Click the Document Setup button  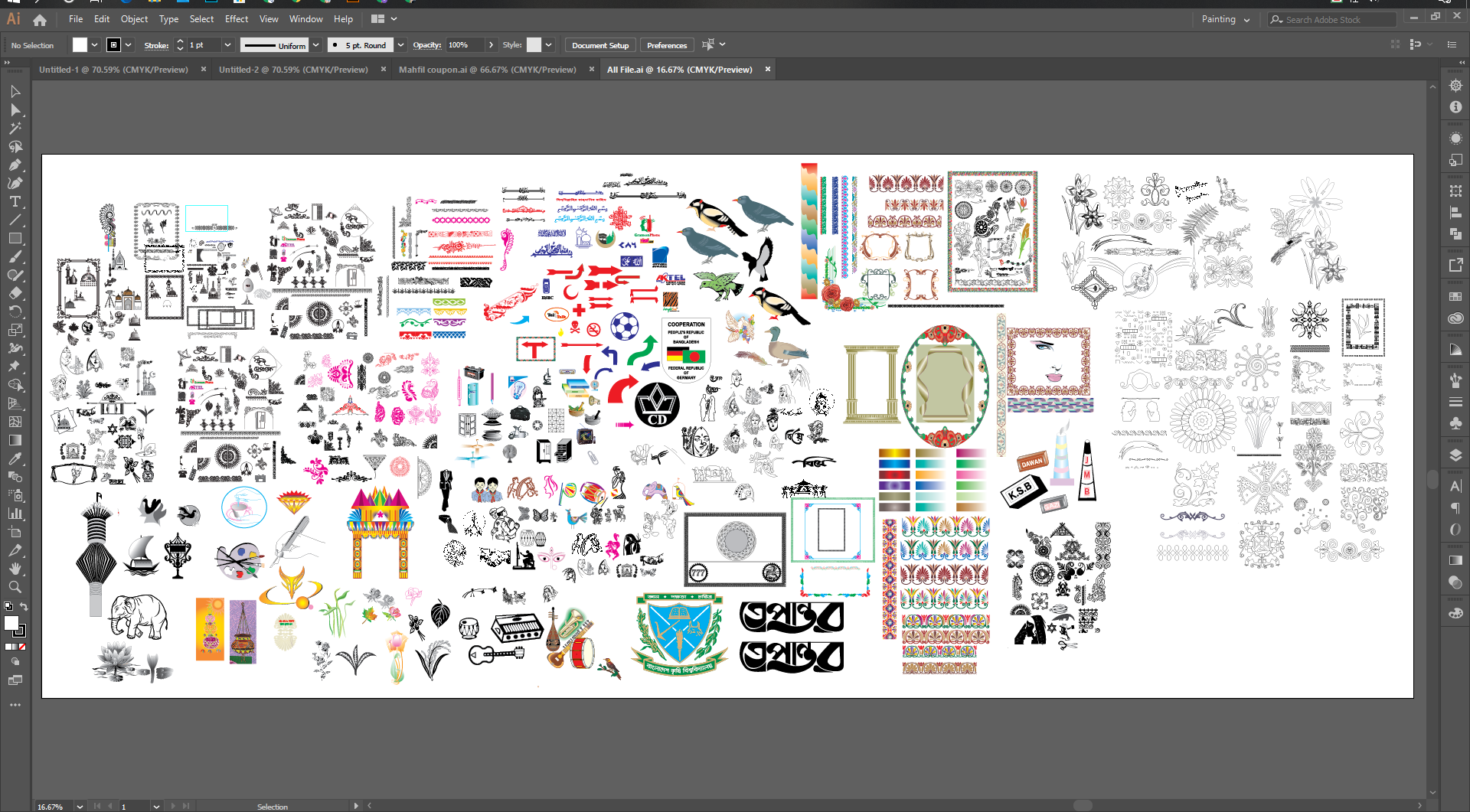point(599,45)
